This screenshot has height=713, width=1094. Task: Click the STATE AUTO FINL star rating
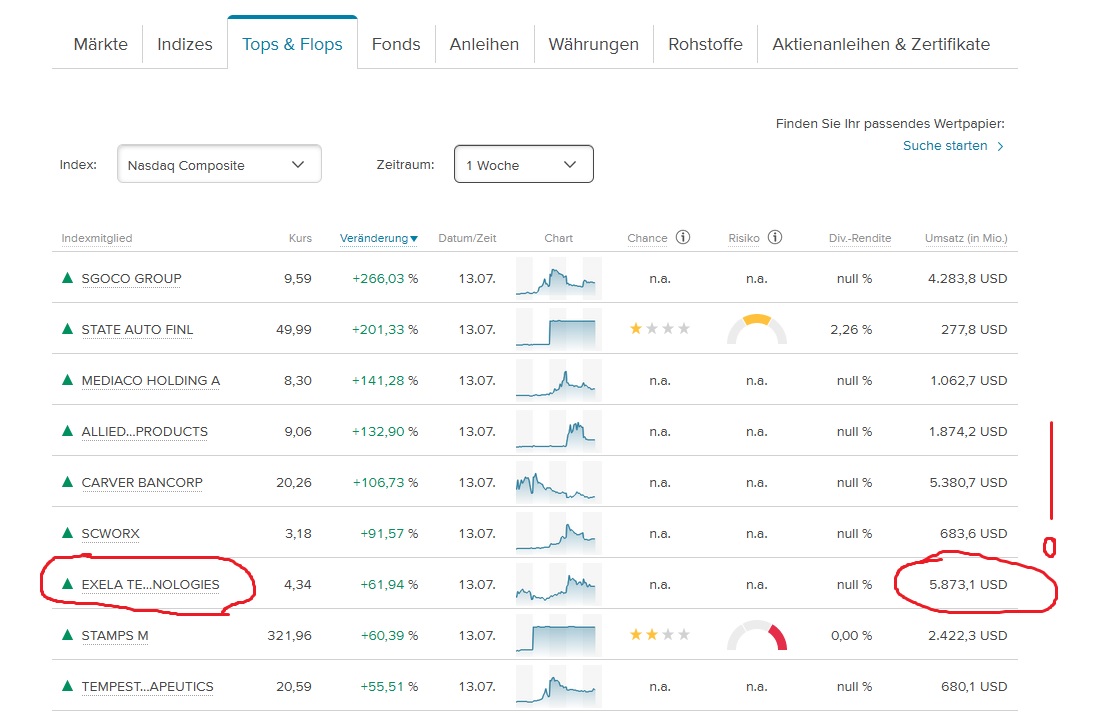pos(659,329)
